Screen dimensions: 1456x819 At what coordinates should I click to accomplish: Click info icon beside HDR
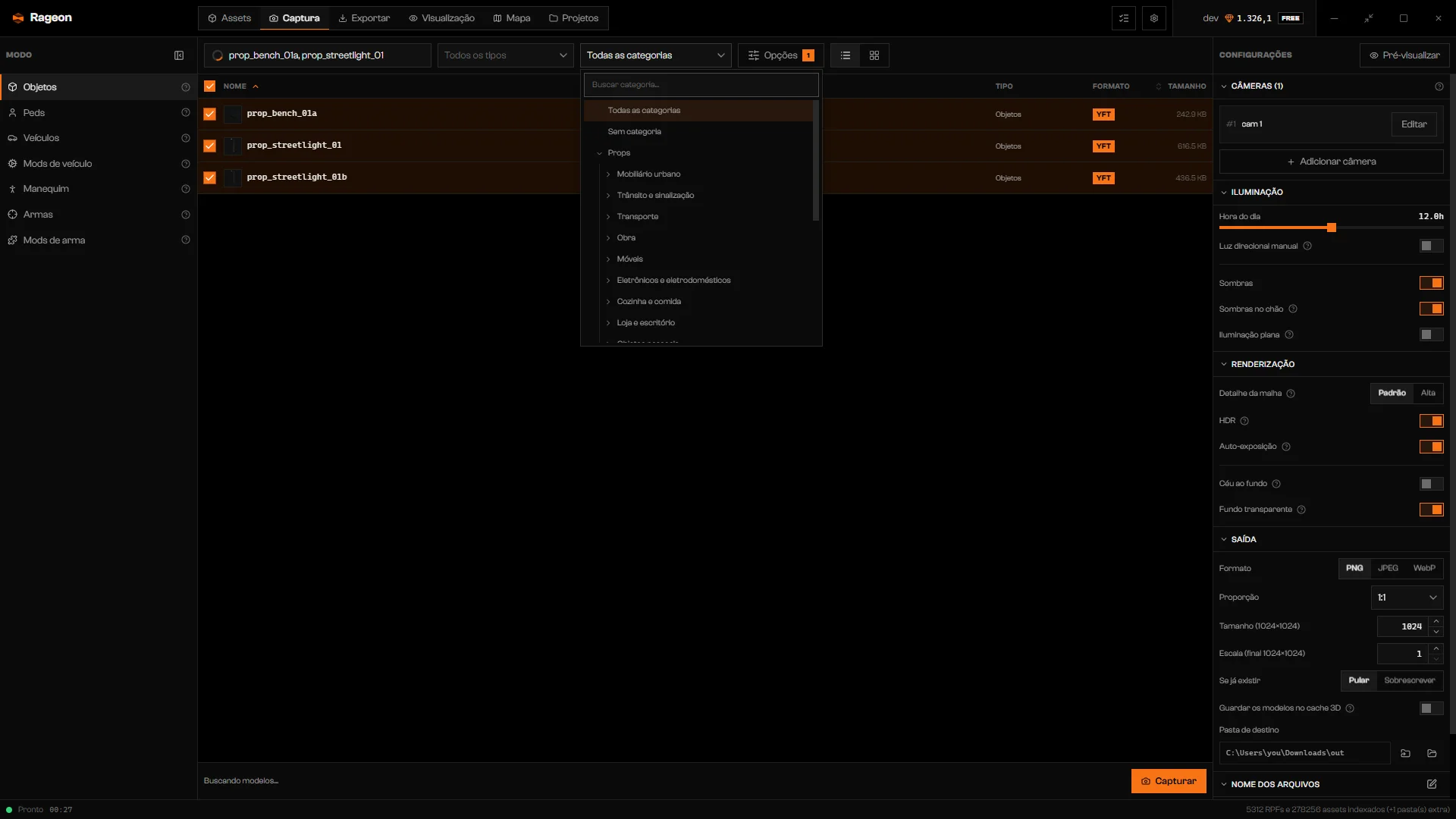point(1244,421)
